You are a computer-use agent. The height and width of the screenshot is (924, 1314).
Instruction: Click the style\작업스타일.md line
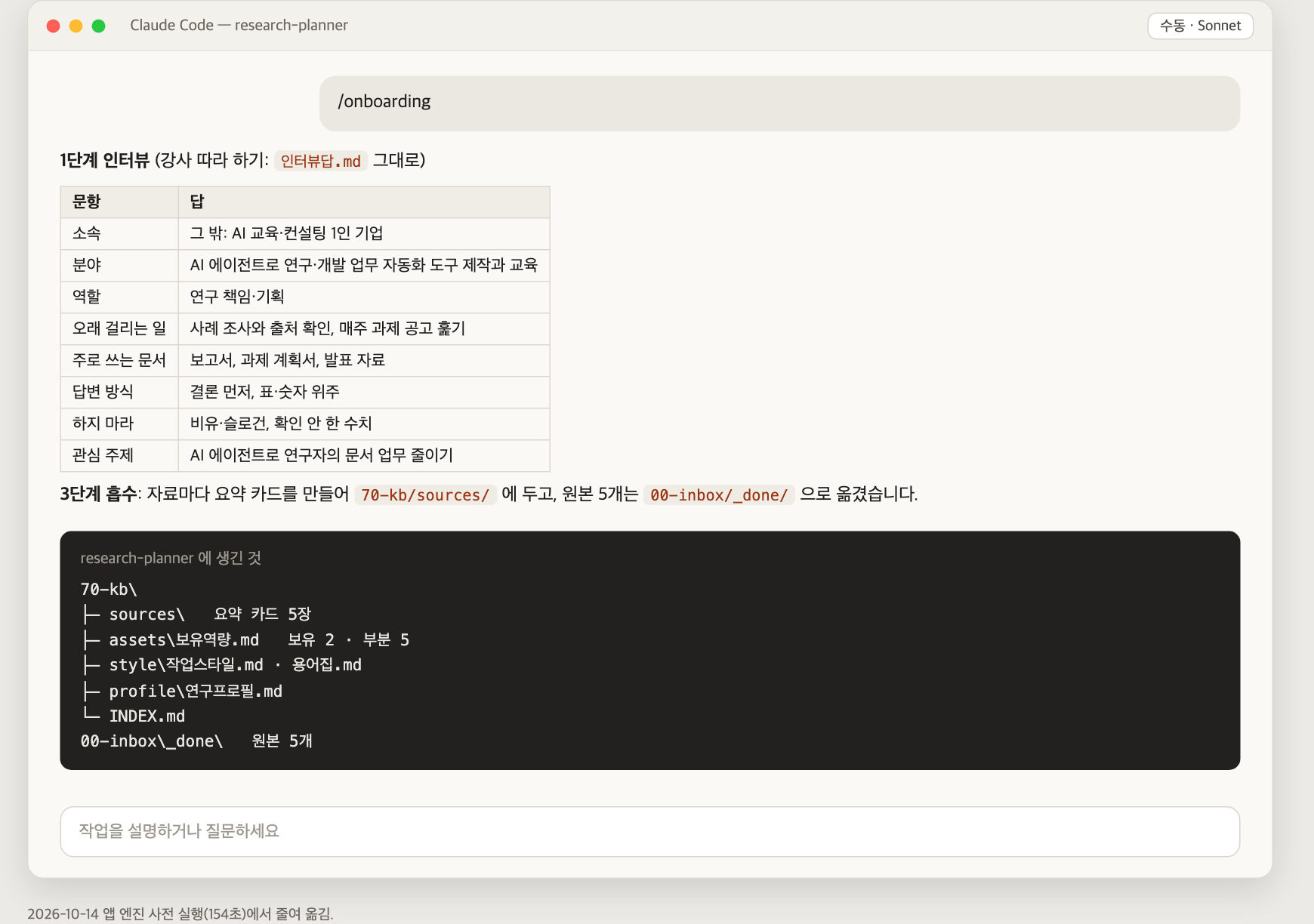(221, 665)
